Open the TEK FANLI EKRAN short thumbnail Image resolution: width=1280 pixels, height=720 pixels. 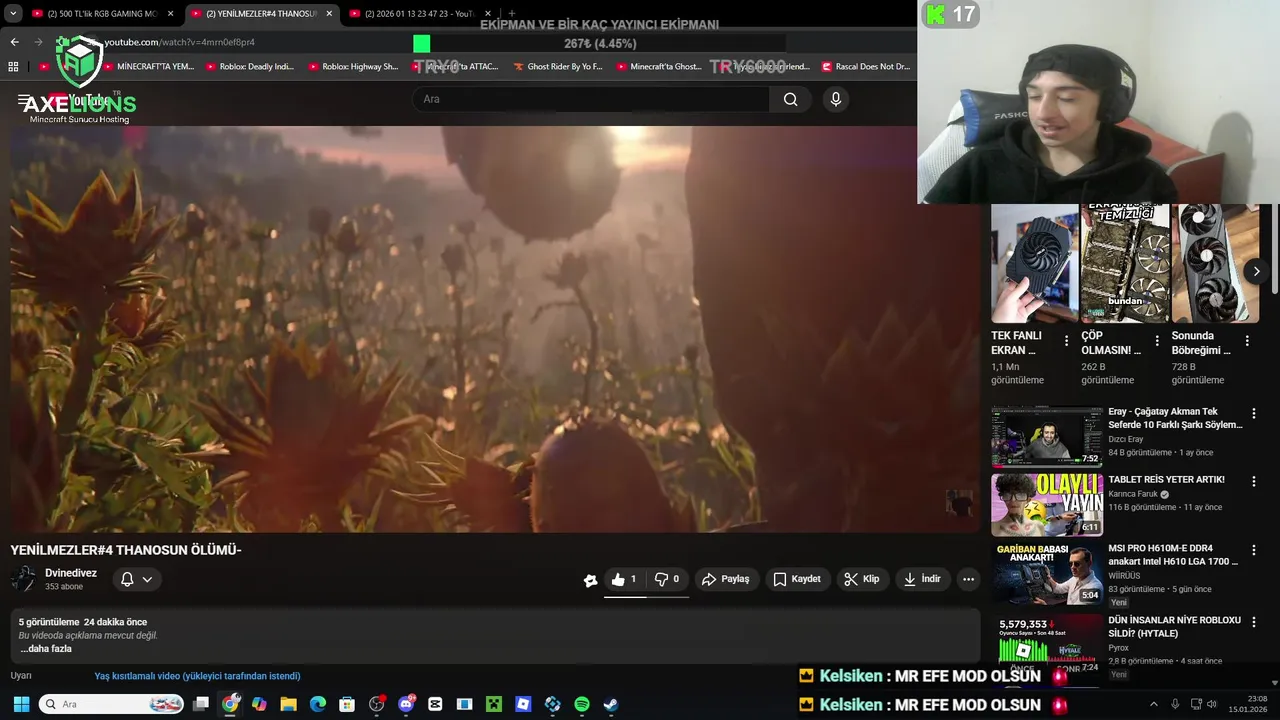pyautogui.click(x=1035, y=264)
